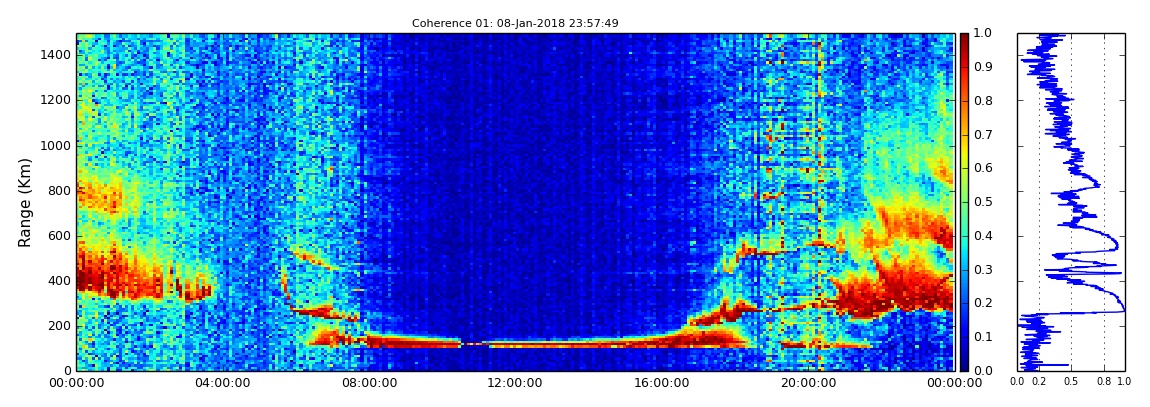
Task: Click the 1400 tick on the Range axis
Action: click(x=56, y=55)
